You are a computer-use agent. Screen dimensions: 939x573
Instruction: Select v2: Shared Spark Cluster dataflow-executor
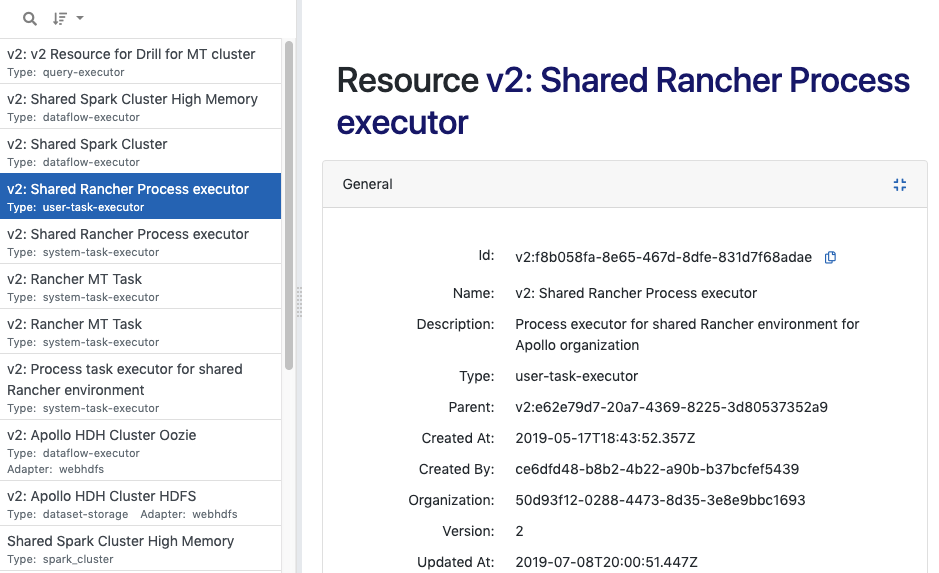[x=140, y=151]
